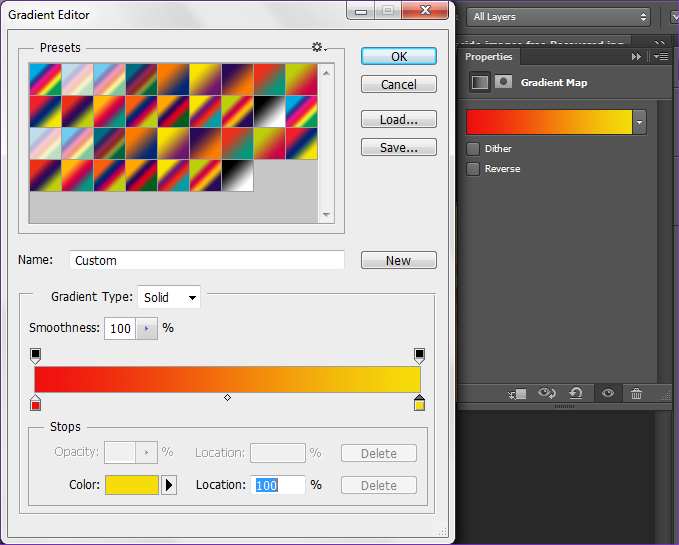The image size is (679, 545).
Task: Click the view previous state icon
Action: 547,394
